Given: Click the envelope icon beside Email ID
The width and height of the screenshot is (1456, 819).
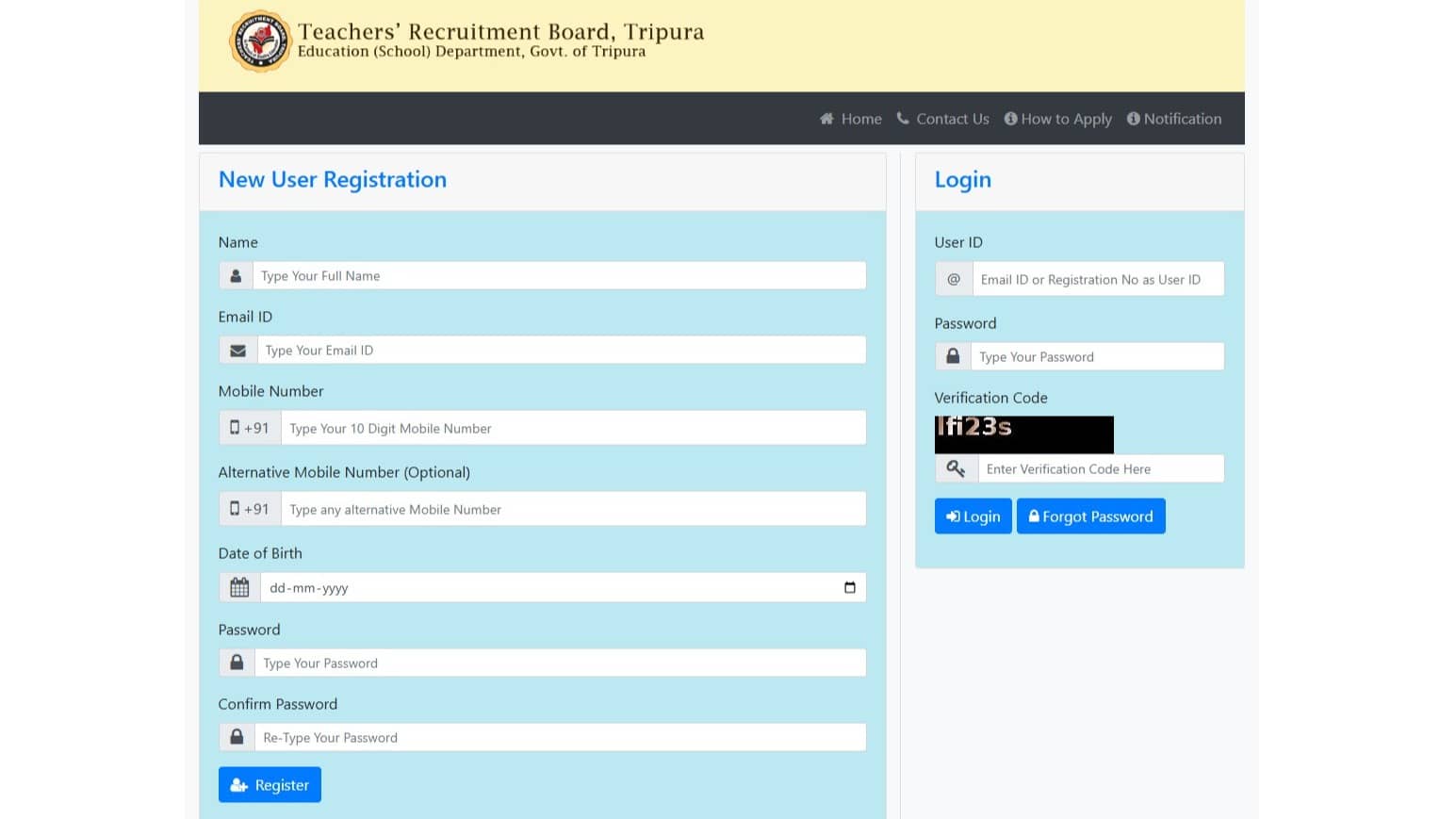Looking at the screenshot, I should (x=237, y=351).
